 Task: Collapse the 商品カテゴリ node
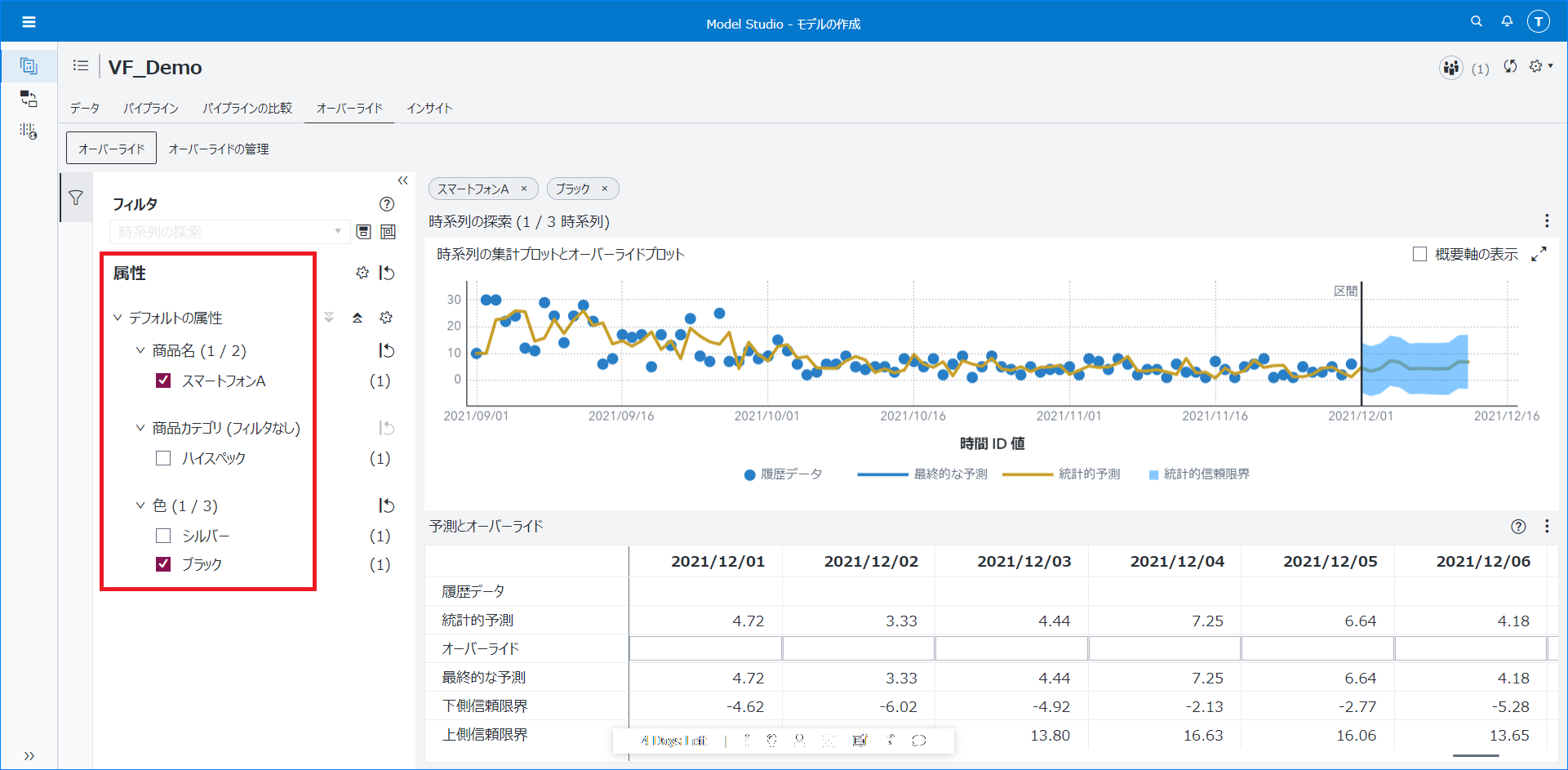coord(140,428)
